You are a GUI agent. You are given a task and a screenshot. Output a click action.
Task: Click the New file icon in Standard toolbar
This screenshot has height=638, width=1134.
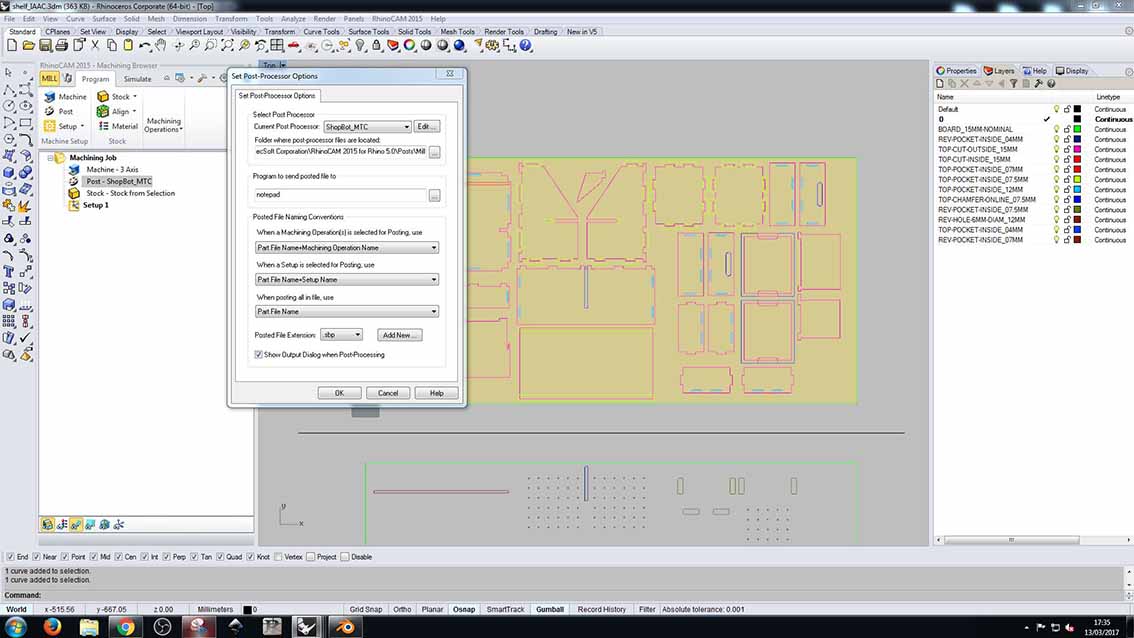click(x=12, y=46)
